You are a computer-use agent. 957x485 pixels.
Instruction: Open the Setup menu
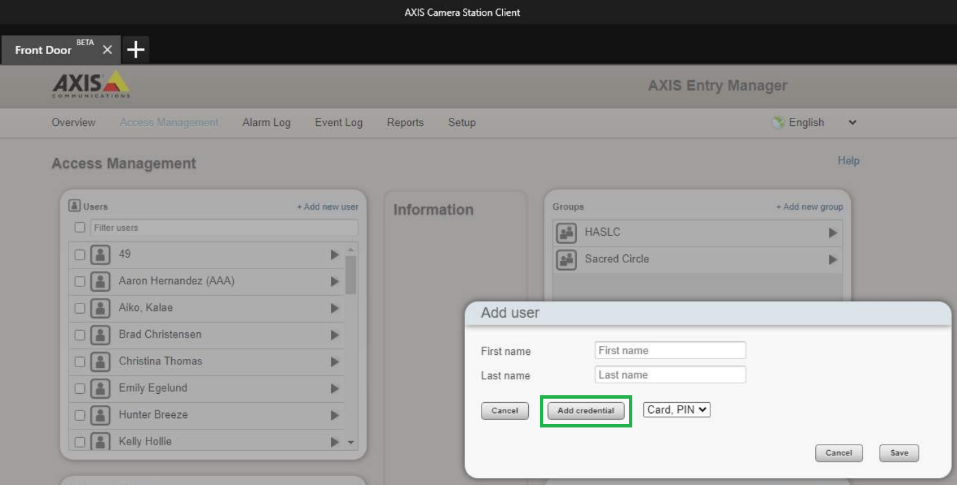461,123
